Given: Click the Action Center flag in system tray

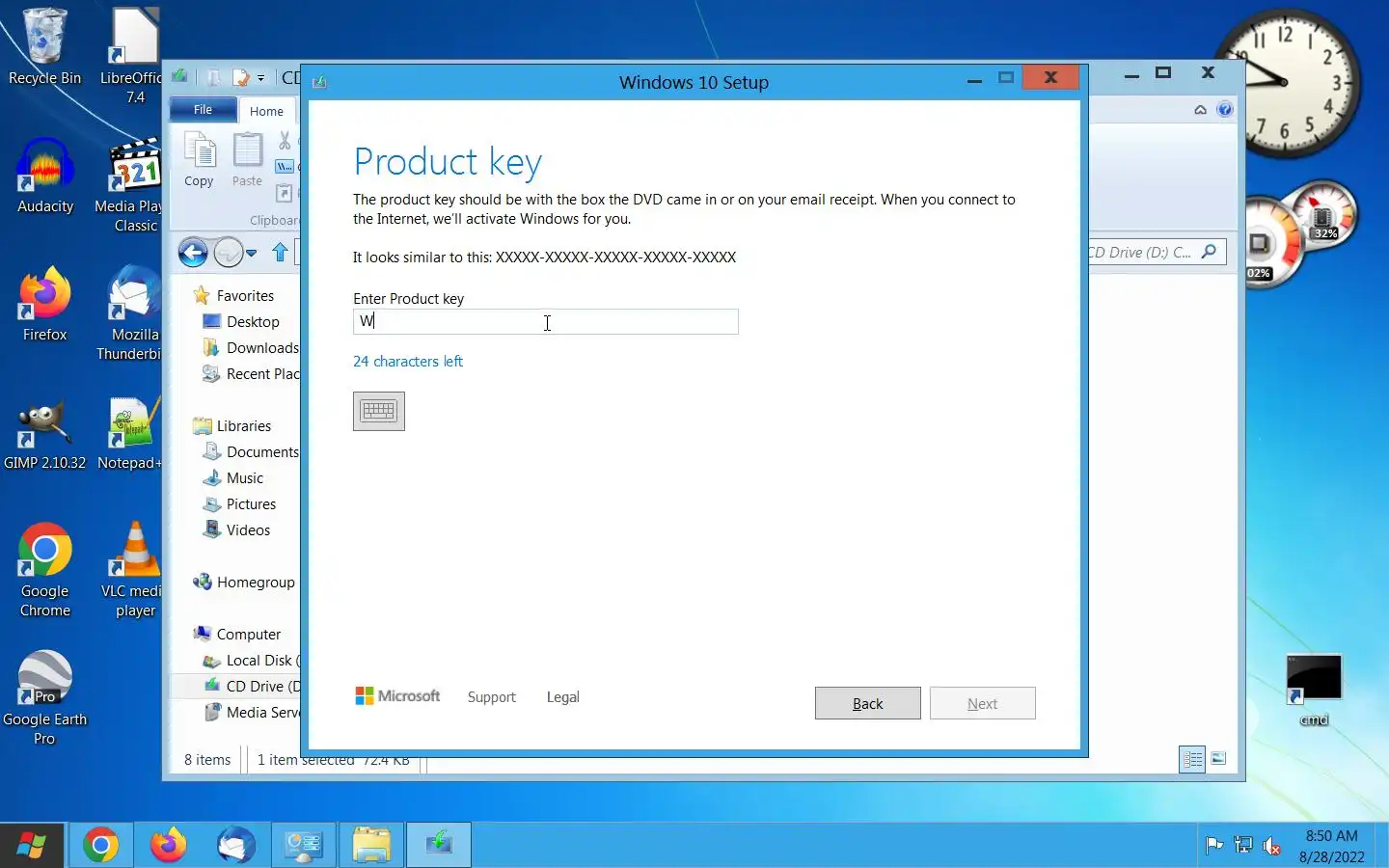Looking at the screenshot, I should point(1214,846).
